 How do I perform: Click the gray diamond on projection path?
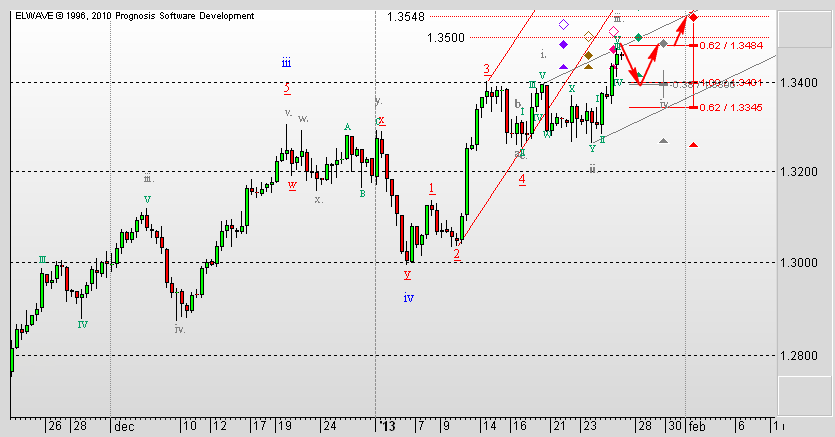pyautogui.click(x=663, y=45)
